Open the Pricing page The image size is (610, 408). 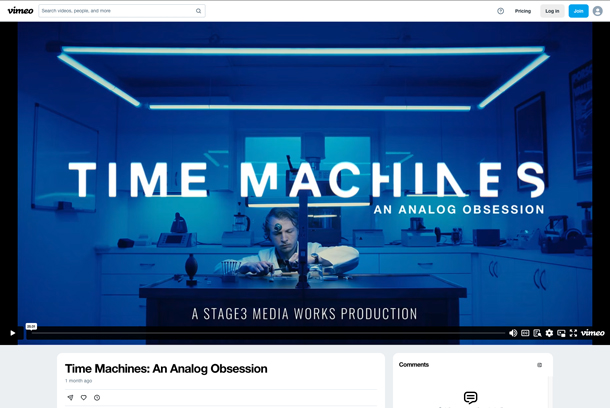coord(522,11)
